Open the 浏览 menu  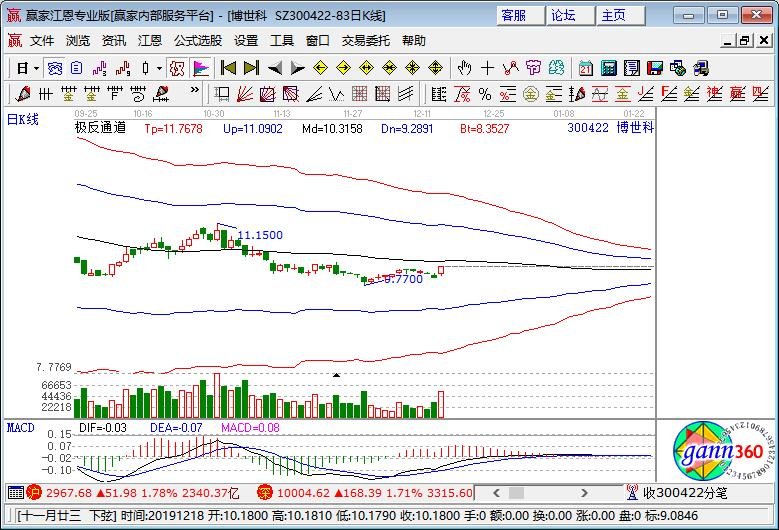tap(78, 41)
